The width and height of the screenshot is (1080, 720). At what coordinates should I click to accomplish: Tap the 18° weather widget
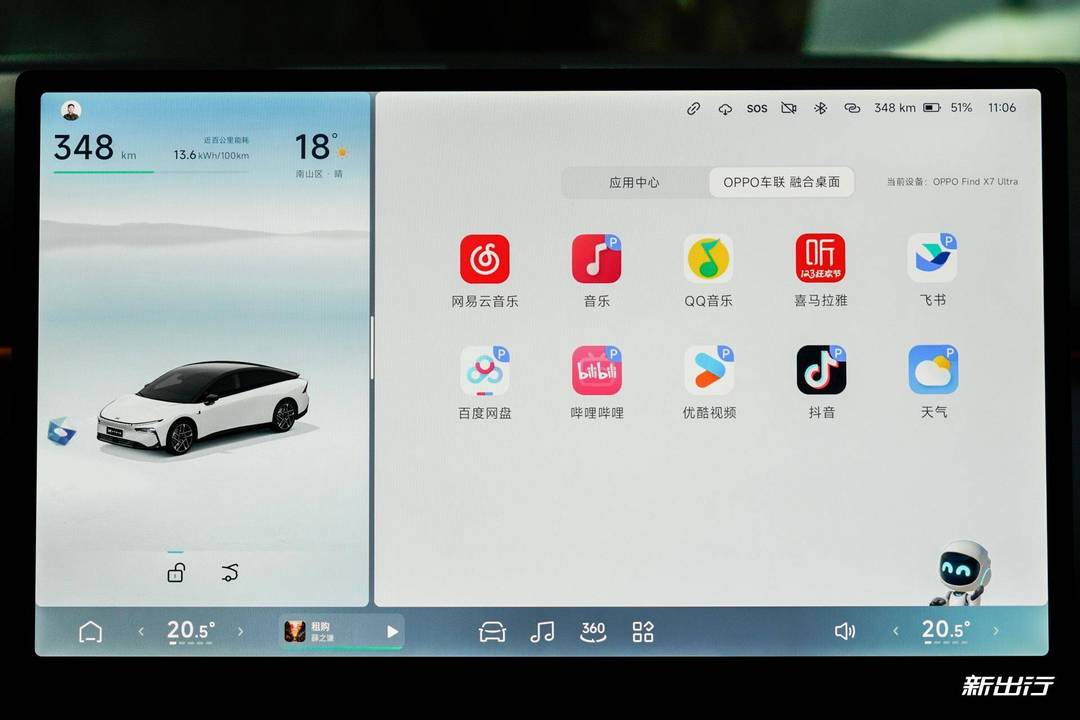321,147
